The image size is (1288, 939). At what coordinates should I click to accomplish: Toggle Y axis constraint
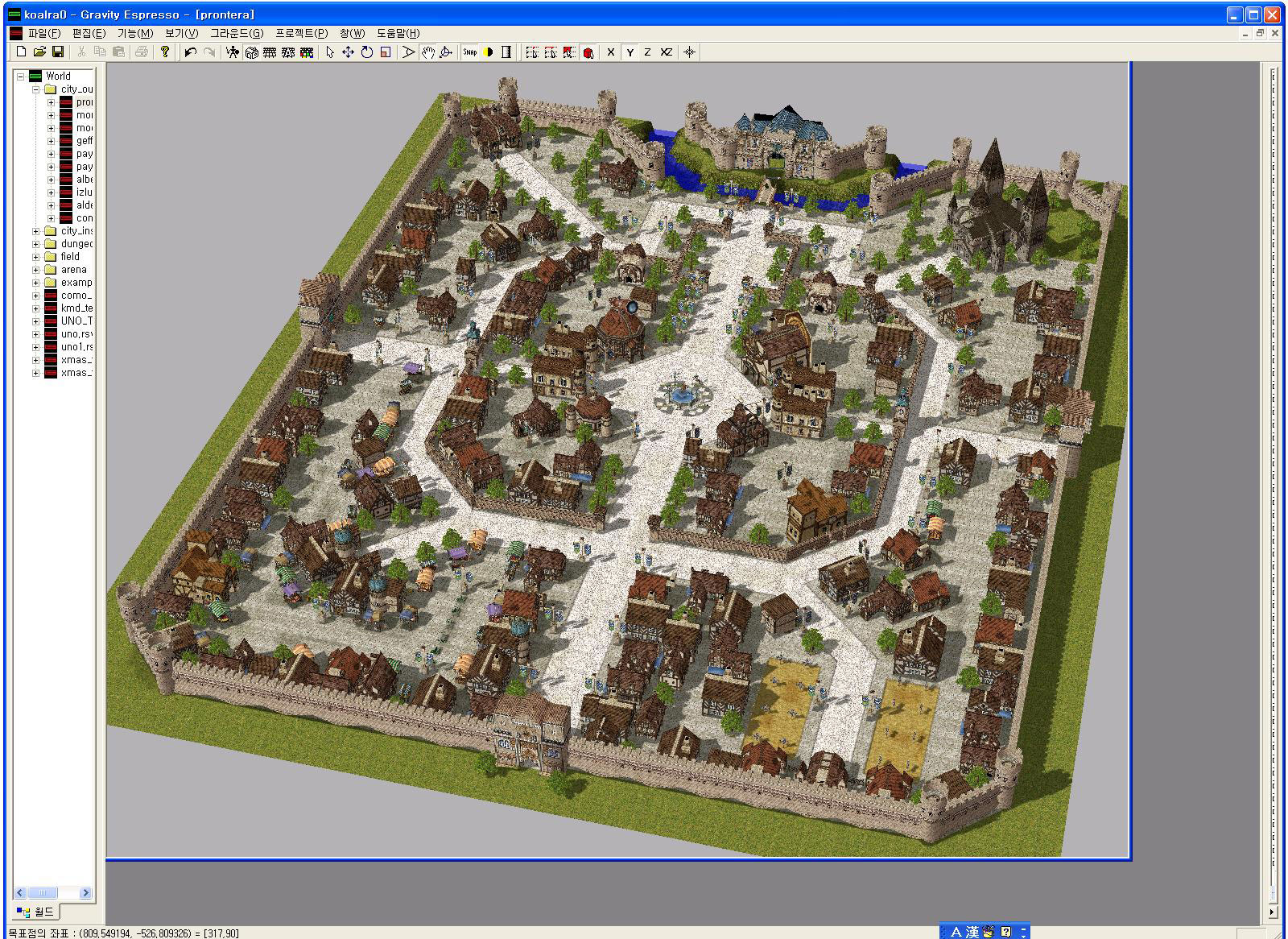[x=630, y=52]
